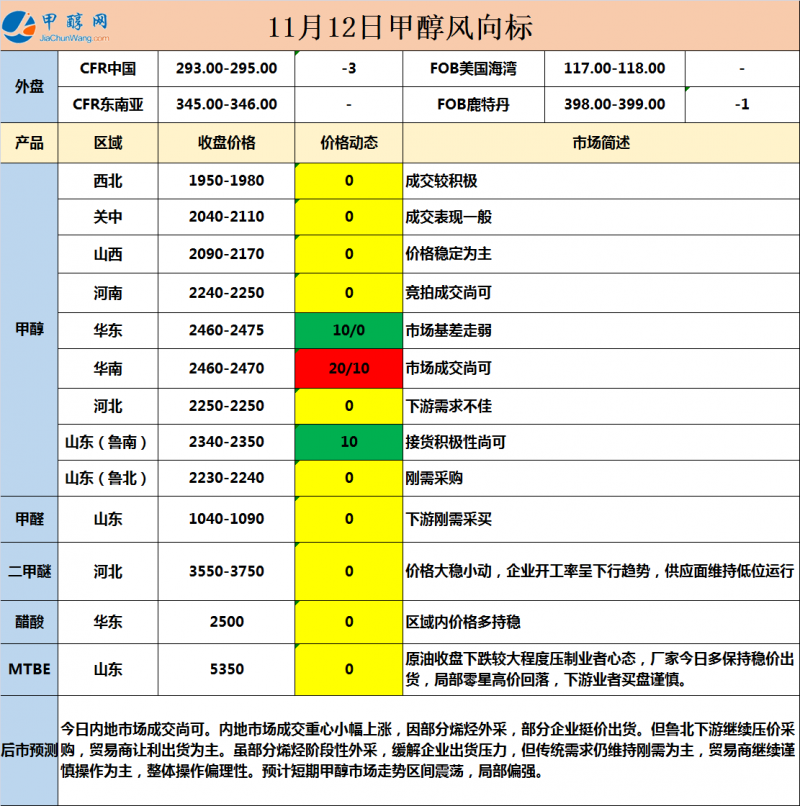This screenshot has height=806, width=800.
Task: Click the MTBE price "5350"
Action: point(226,669)
